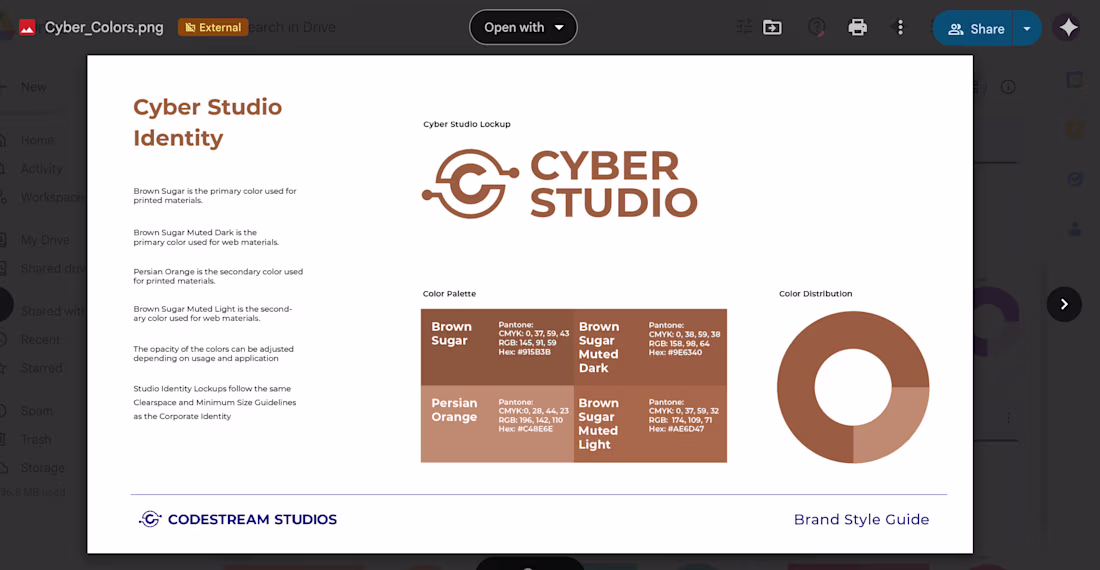Click the 'Brown Sugar is the primary color' paragraph
Screen dimensions: 1100x570
[x=215, y=196]
